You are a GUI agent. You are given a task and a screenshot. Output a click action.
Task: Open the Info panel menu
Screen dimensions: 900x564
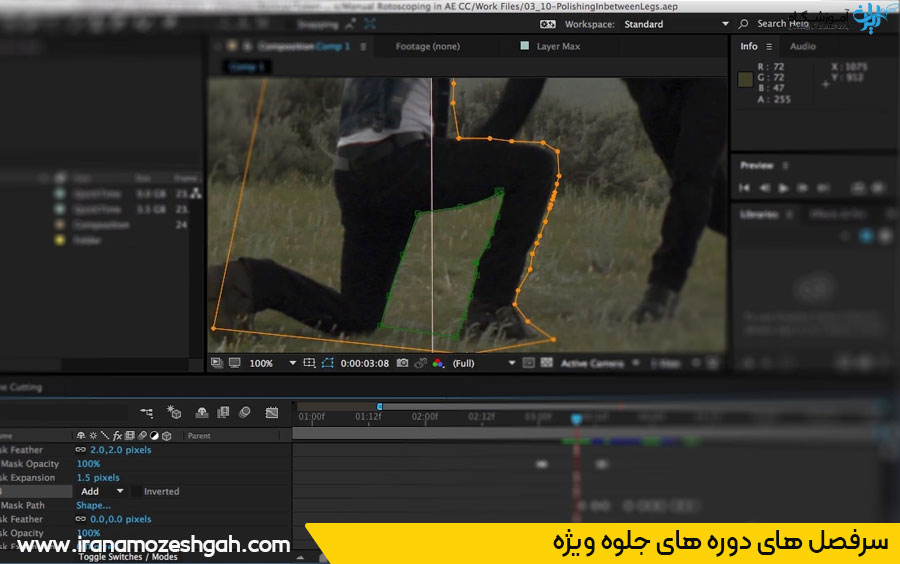click(x=769, y=46)
